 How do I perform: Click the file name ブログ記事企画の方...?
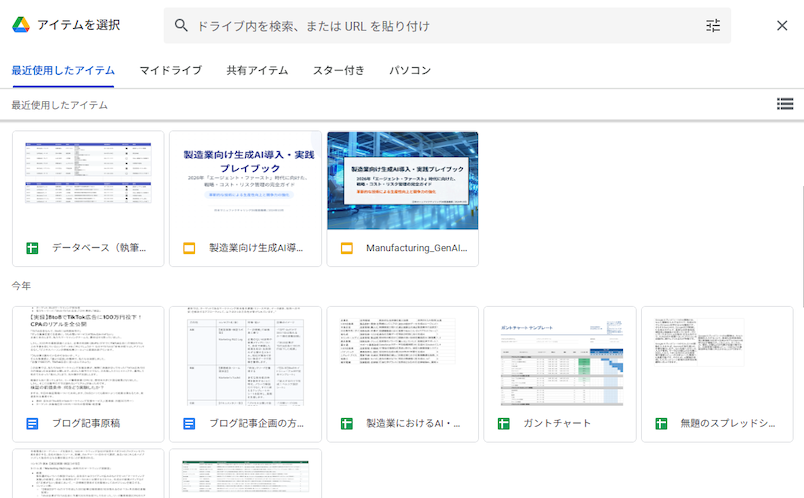[x=256, y=424]
